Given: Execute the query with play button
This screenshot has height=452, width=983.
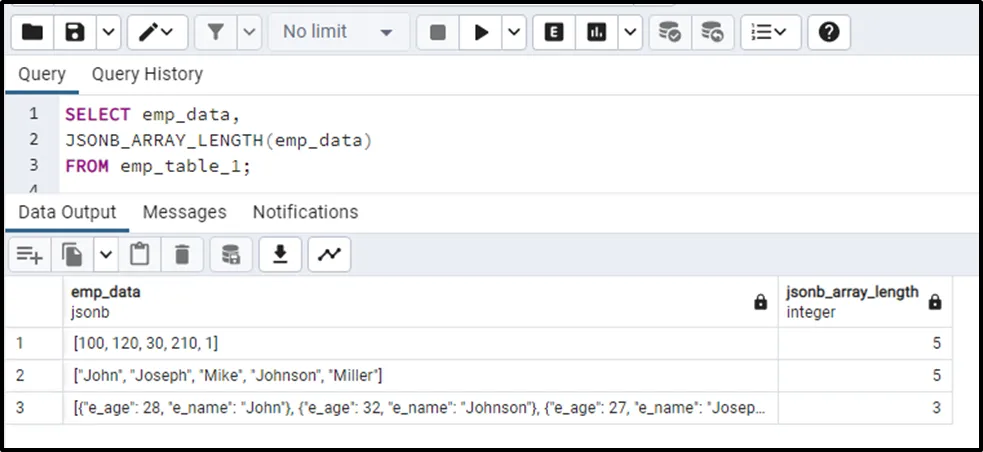Looking at the screenshot, I should click(x=481, y=32).
